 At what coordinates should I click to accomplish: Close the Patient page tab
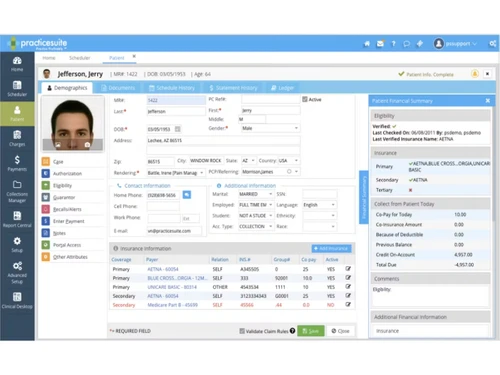tap(134, 56)
